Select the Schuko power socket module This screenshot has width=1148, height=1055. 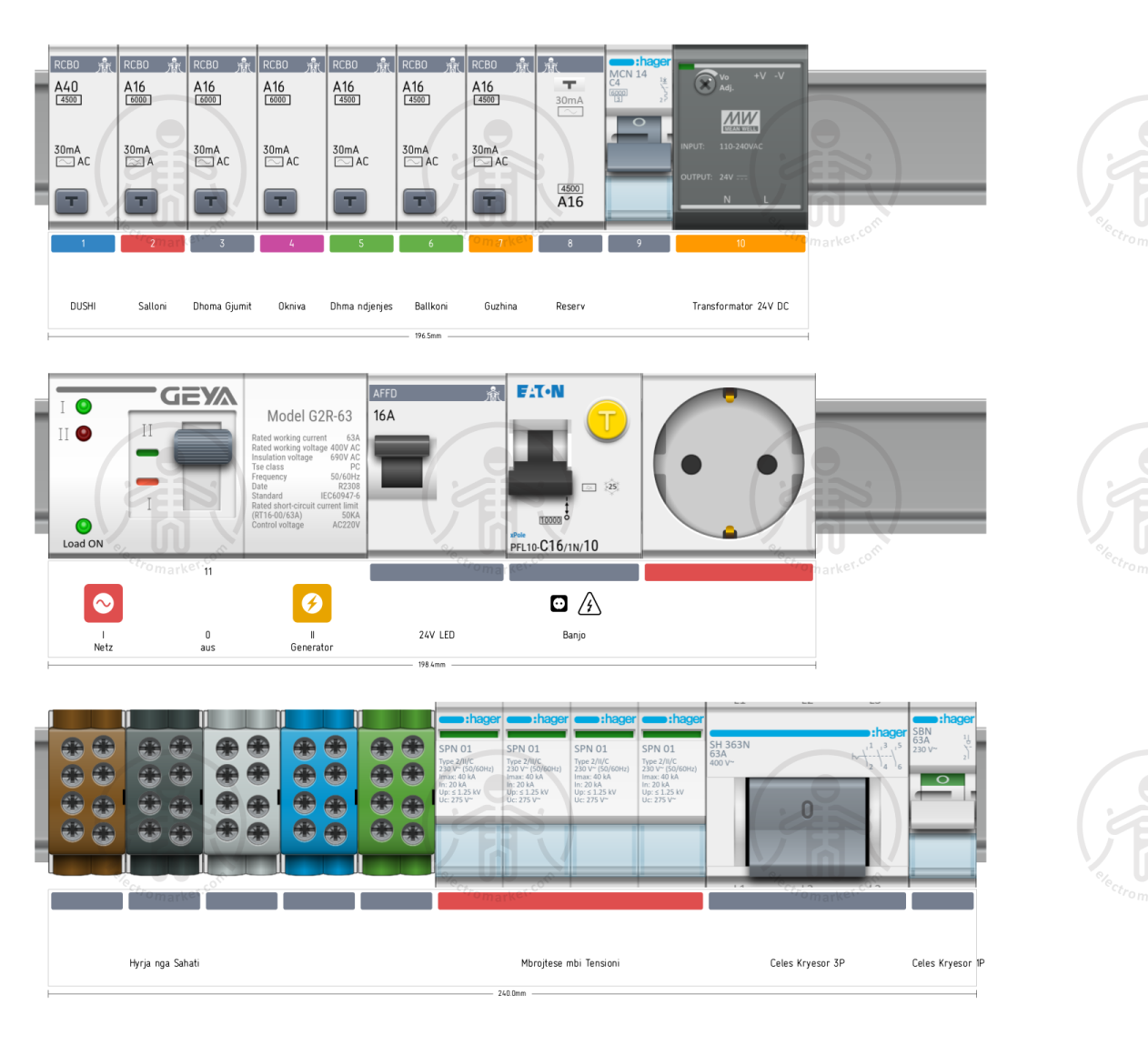pyautogui.click(x=729, y=465)
